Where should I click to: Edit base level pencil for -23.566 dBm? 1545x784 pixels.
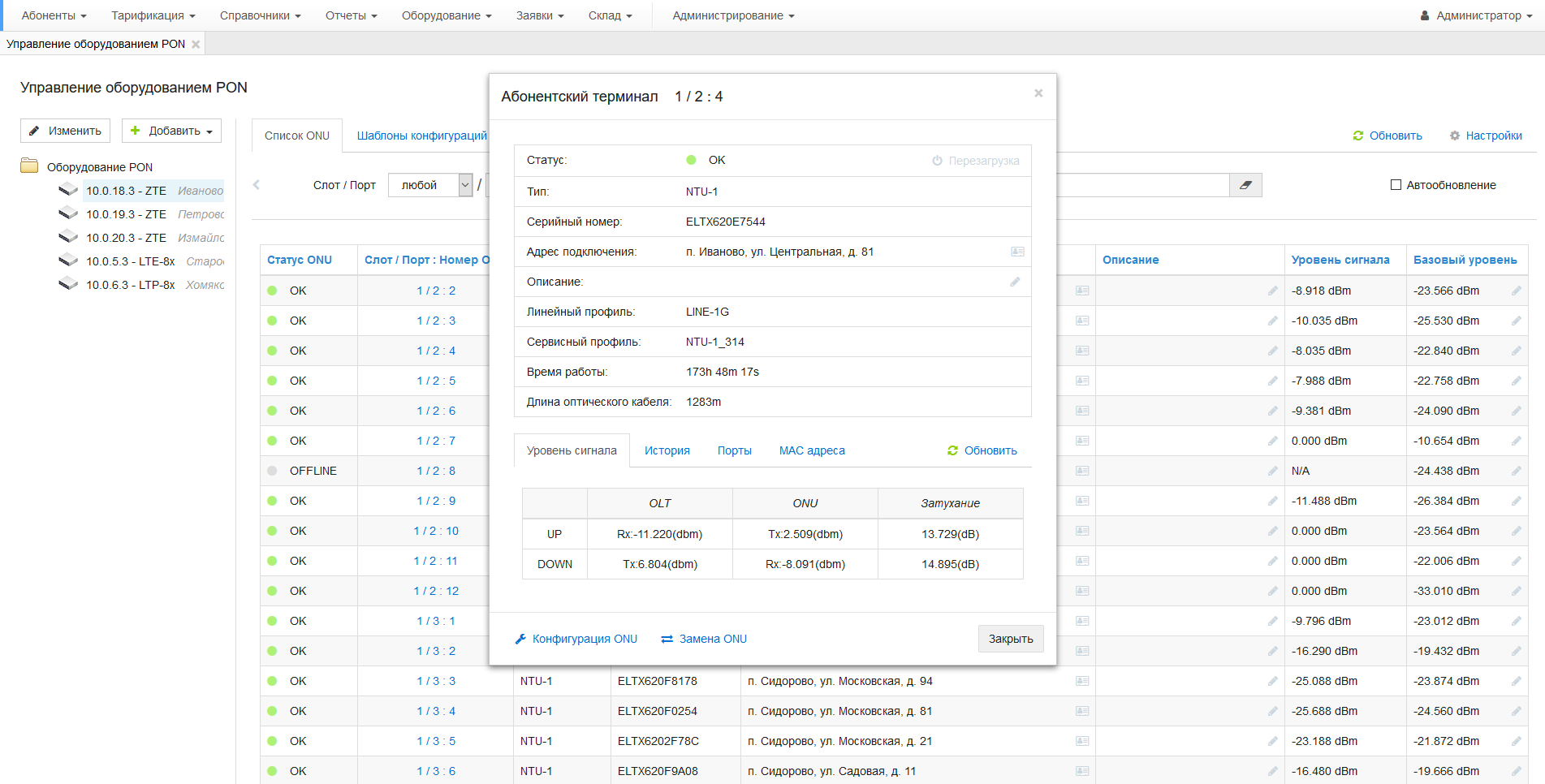1516,291
